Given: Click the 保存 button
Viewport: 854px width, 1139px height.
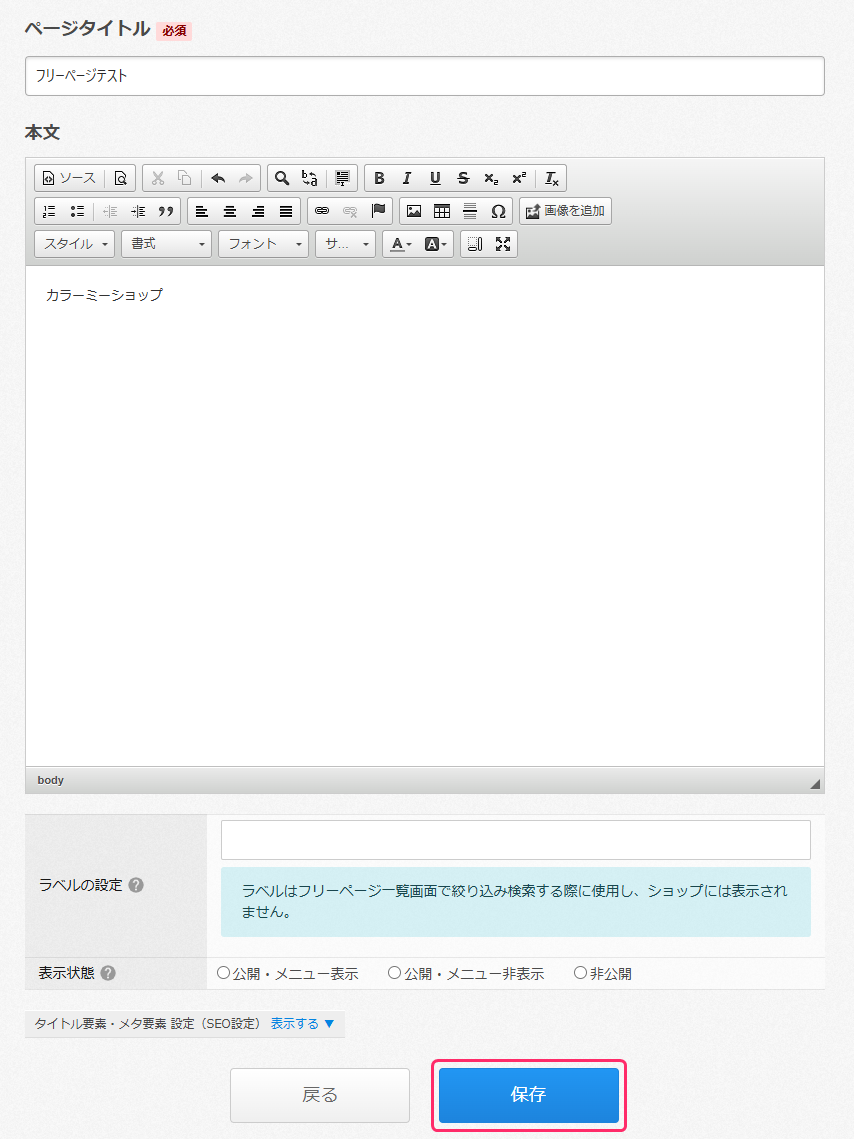Looking at the screenshot, I should pos(529,1095).
